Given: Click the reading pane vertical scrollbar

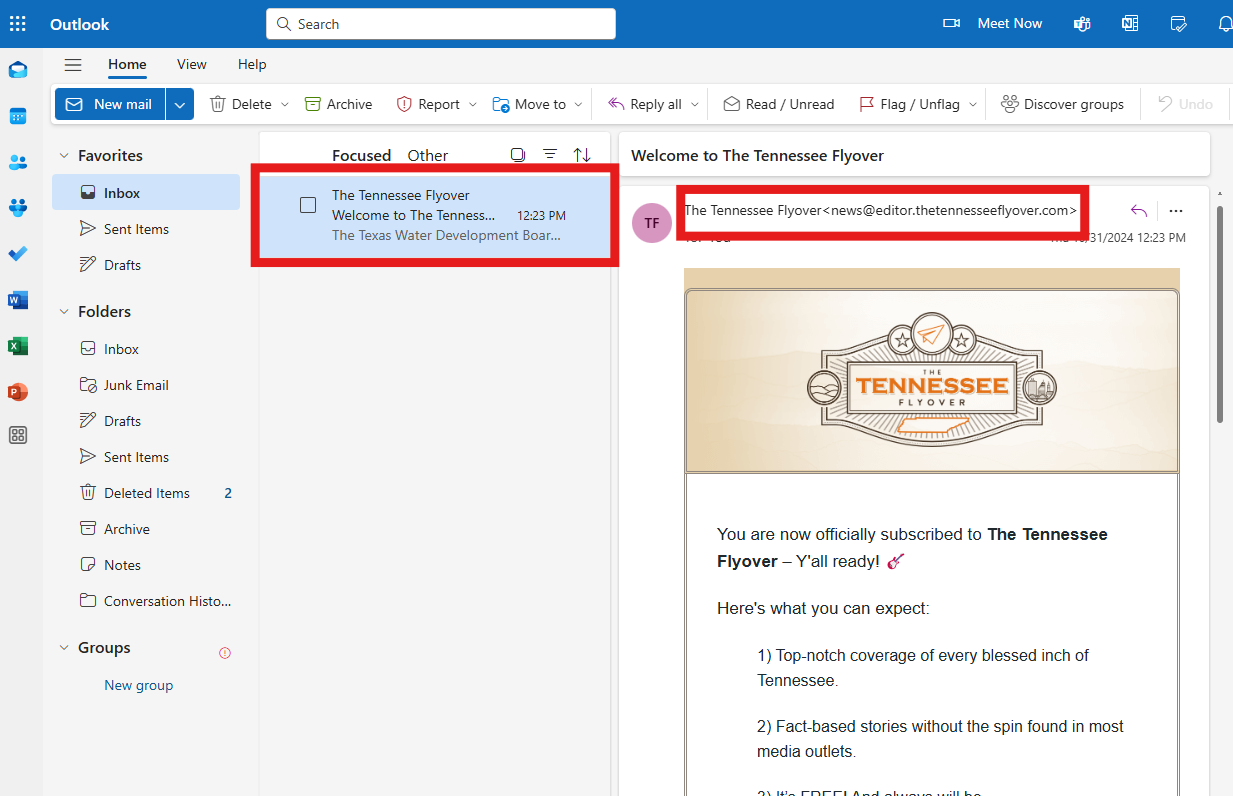Looking at the screenshot, I should [1220, 315].
